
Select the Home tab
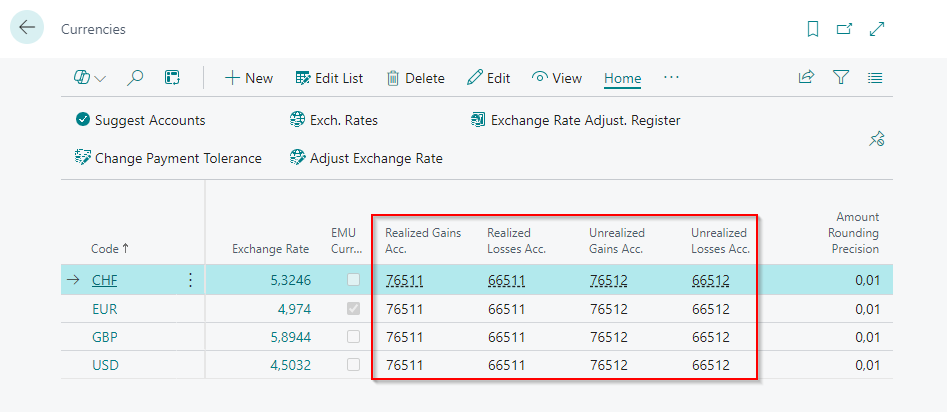622,78
